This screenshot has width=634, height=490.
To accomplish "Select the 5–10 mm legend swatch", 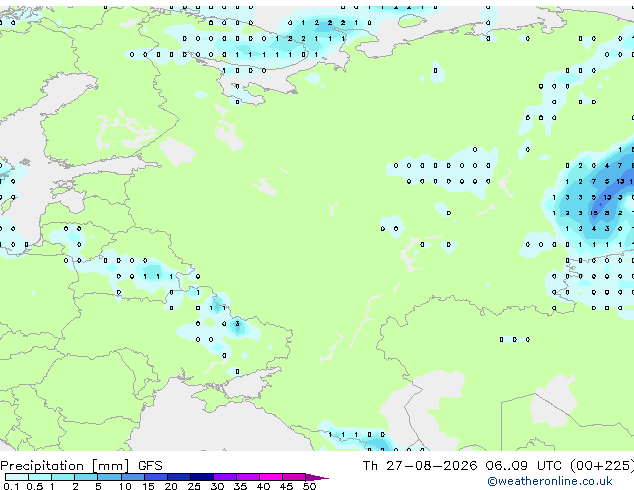I will 109,477.
